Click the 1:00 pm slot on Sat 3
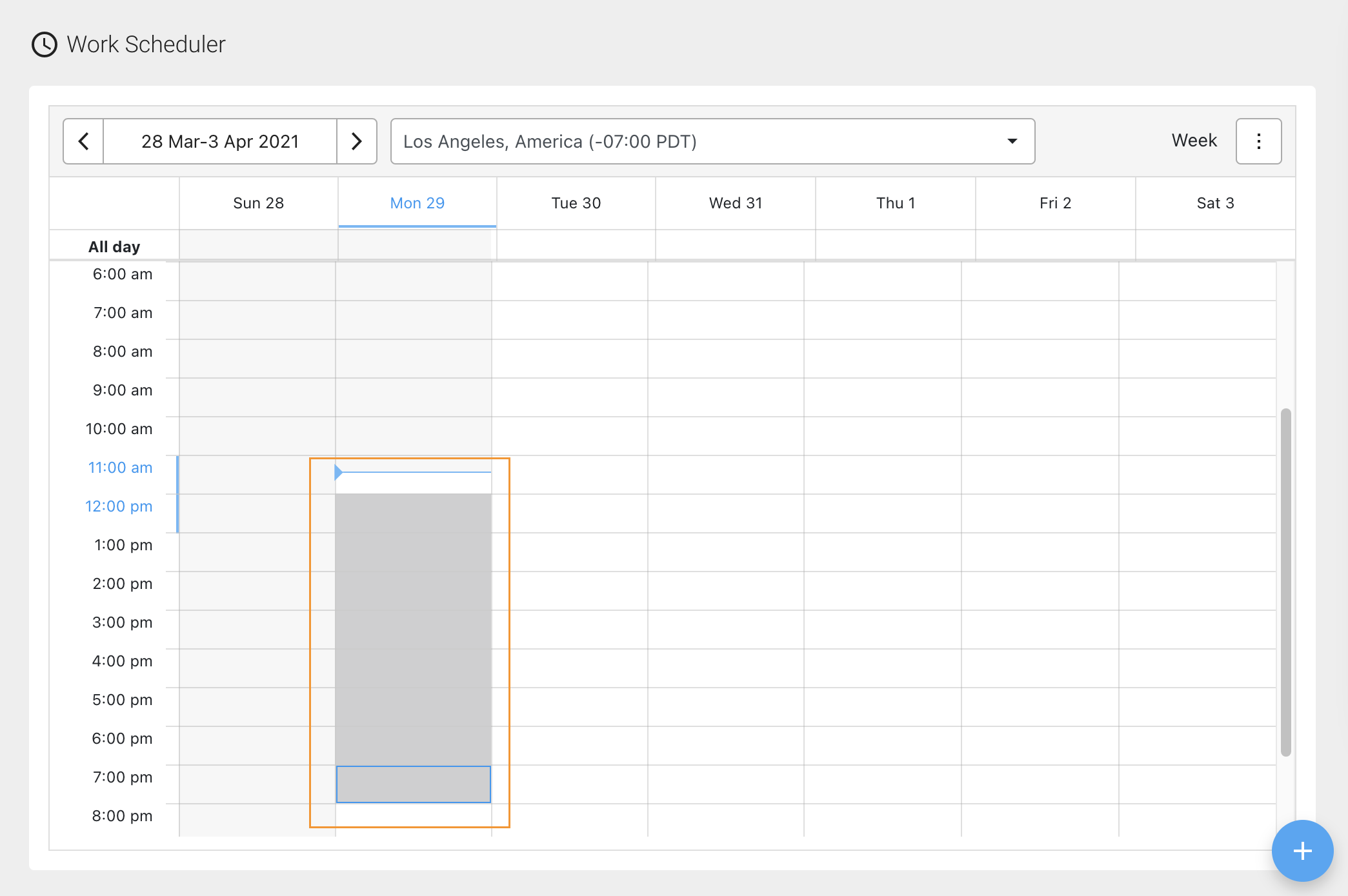1348x896 pixels. (1198, 552)
